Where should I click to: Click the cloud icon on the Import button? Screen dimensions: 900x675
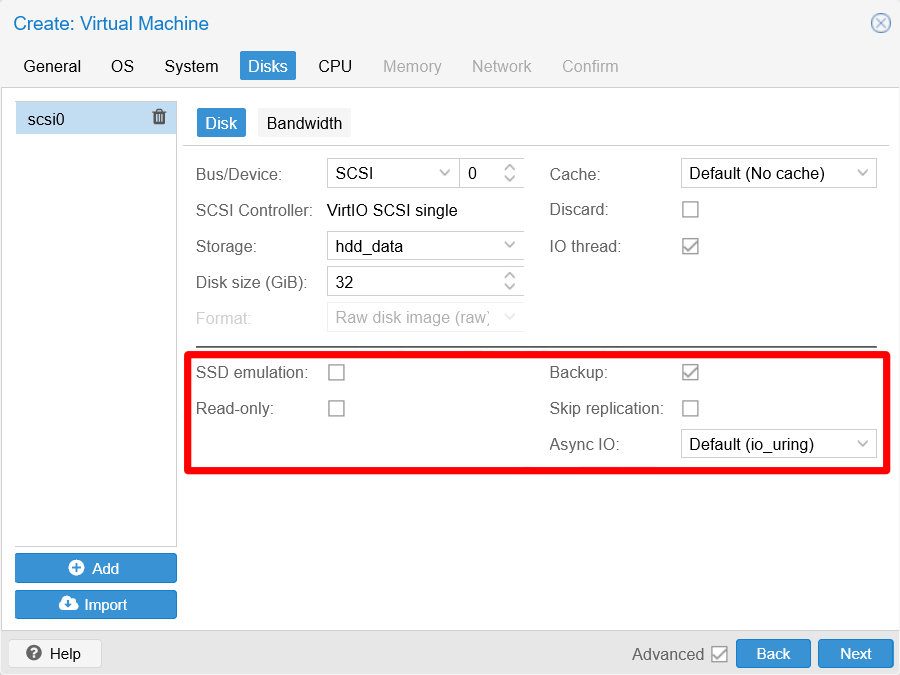(x=71, y=604)
